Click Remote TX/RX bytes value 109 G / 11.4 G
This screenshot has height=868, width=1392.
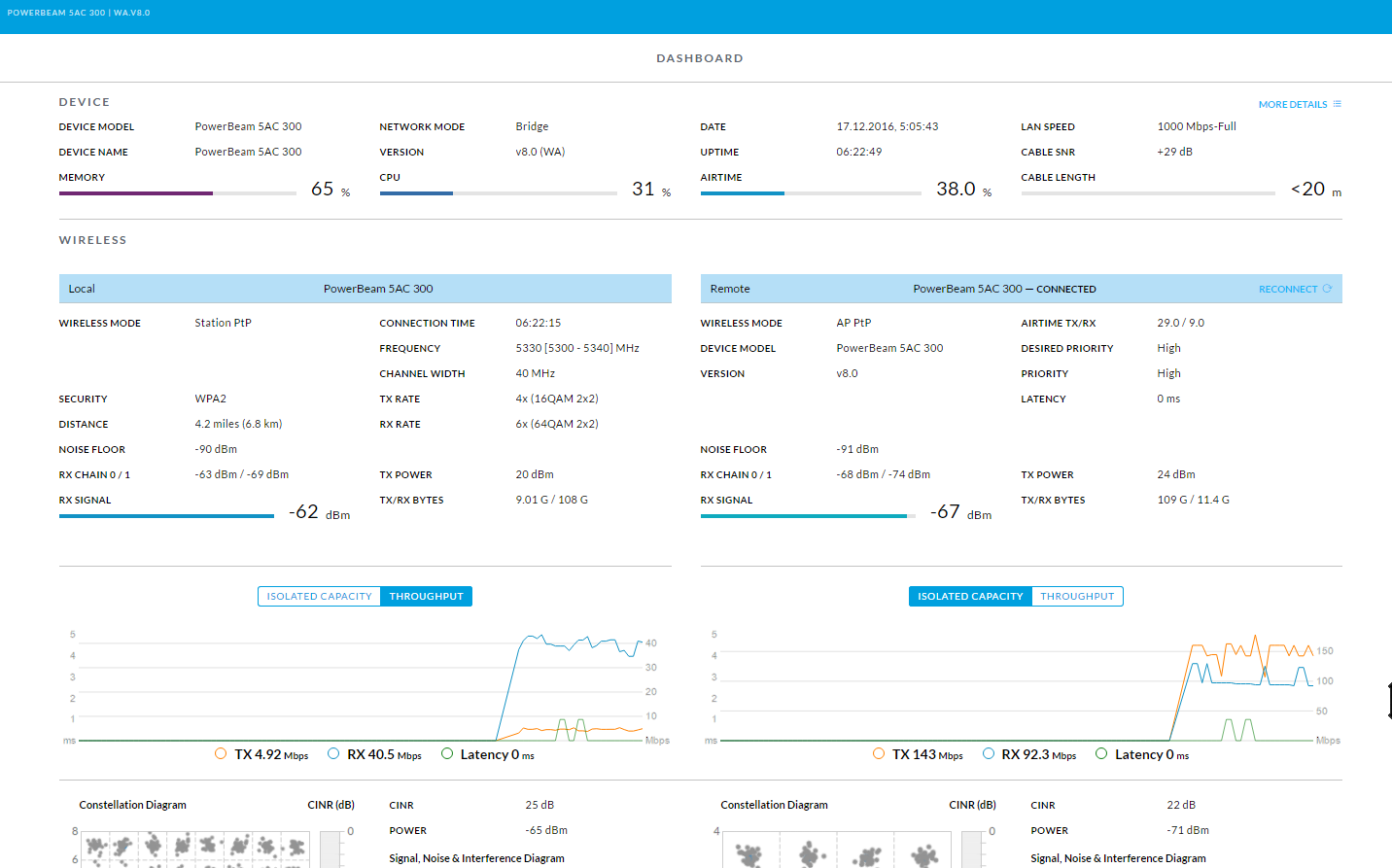tap(1193, 500)
